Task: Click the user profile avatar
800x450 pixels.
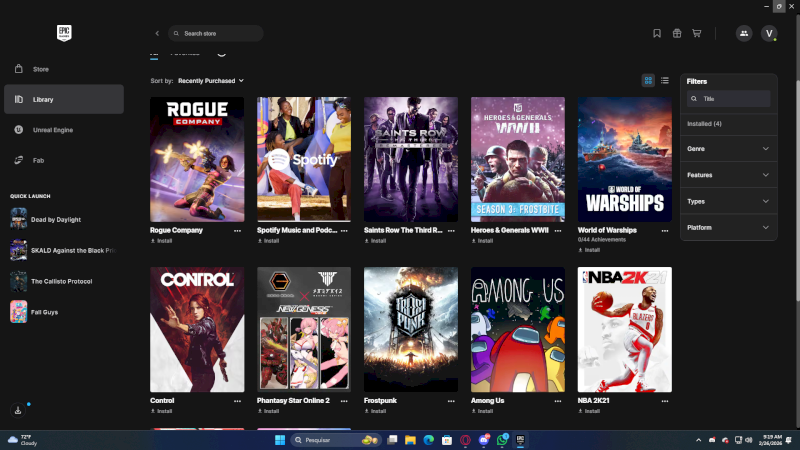Action: coord(769,33)
